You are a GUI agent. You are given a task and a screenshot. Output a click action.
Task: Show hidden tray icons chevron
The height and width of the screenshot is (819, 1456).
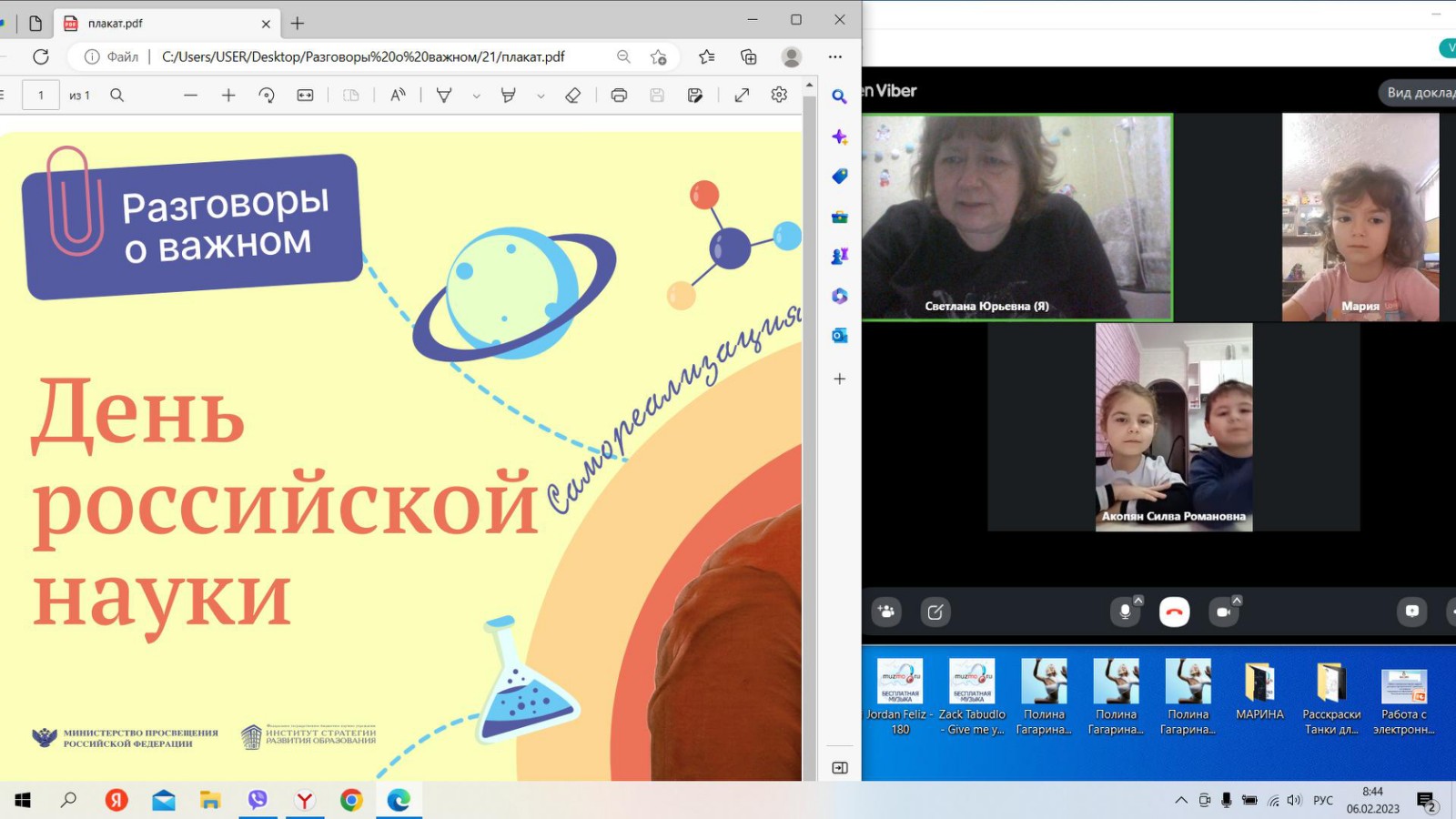click(1181, 800)
